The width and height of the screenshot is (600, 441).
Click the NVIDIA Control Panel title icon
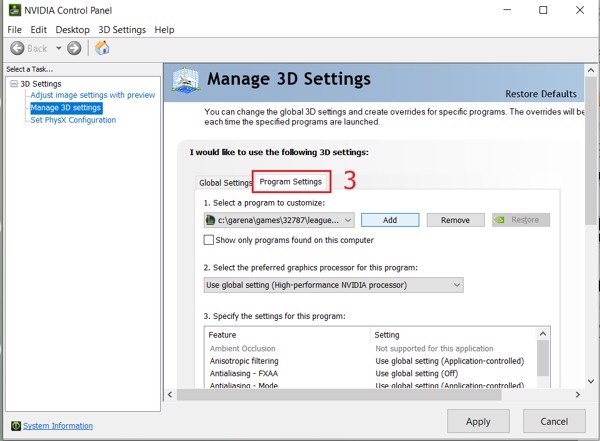coord(15,10)
